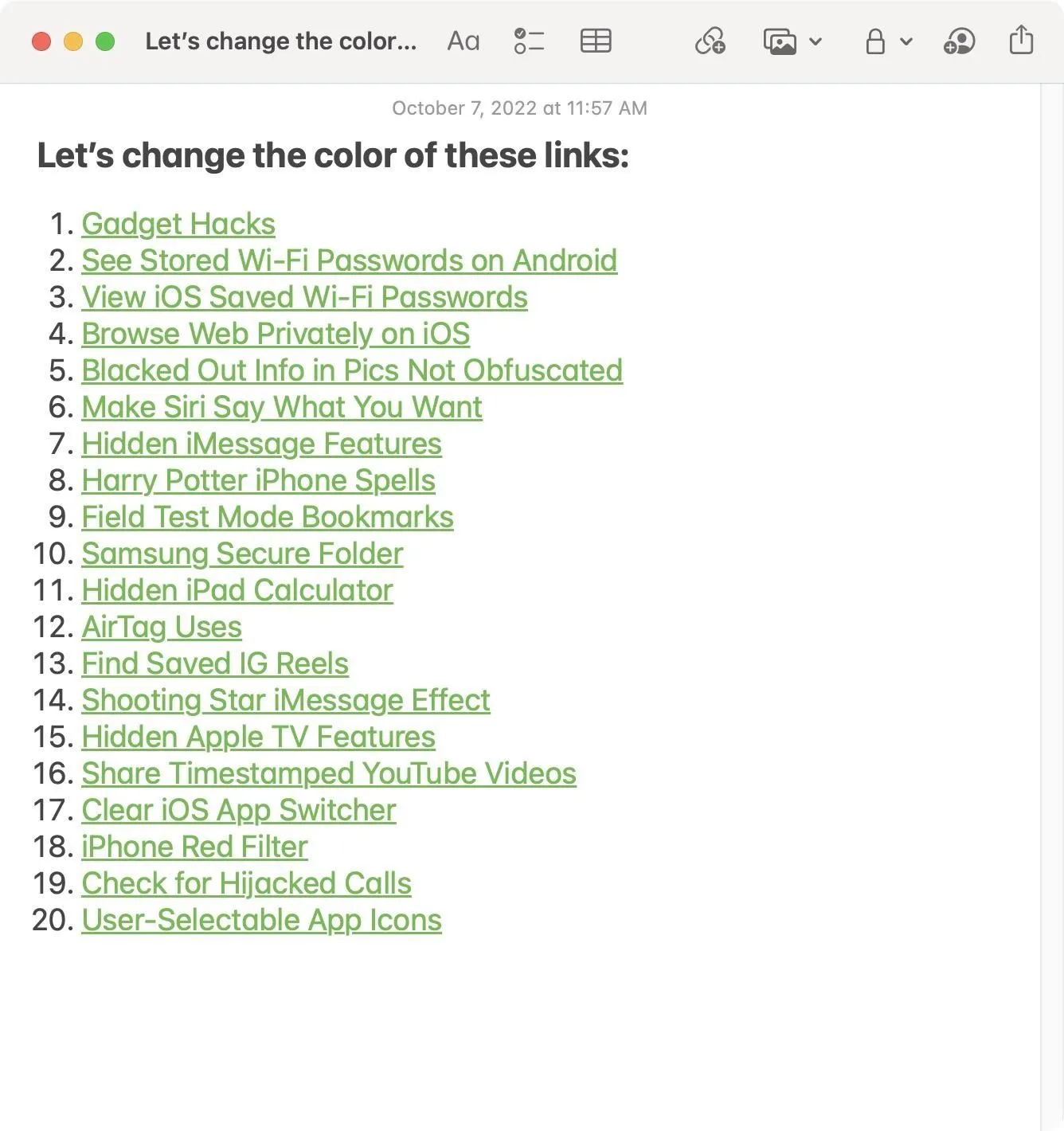Screen dimensions: 1064x1131
Task: Follow View iOS Saved Wi-Fi Passwords link
Action: coord(304,297)
